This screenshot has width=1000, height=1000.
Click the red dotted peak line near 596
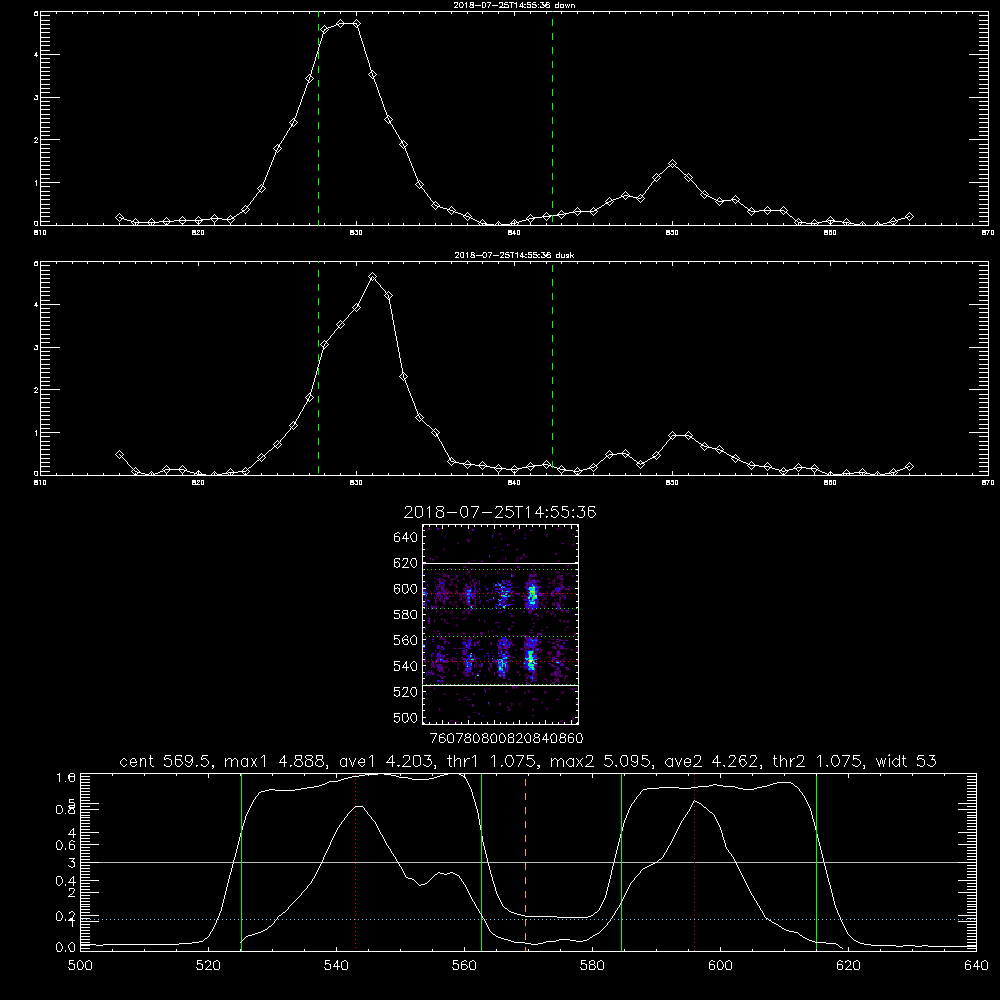(694, 861)
